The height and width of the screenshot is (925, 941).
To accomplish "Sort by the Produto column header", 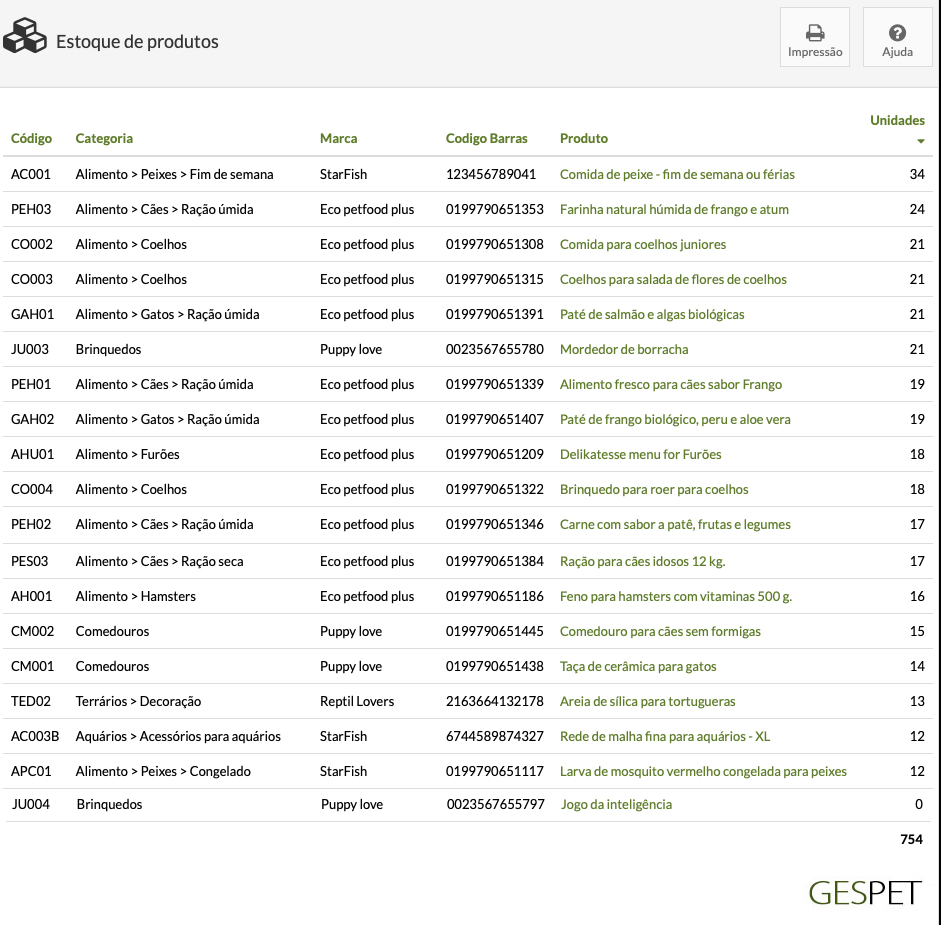I will (584, 138).
